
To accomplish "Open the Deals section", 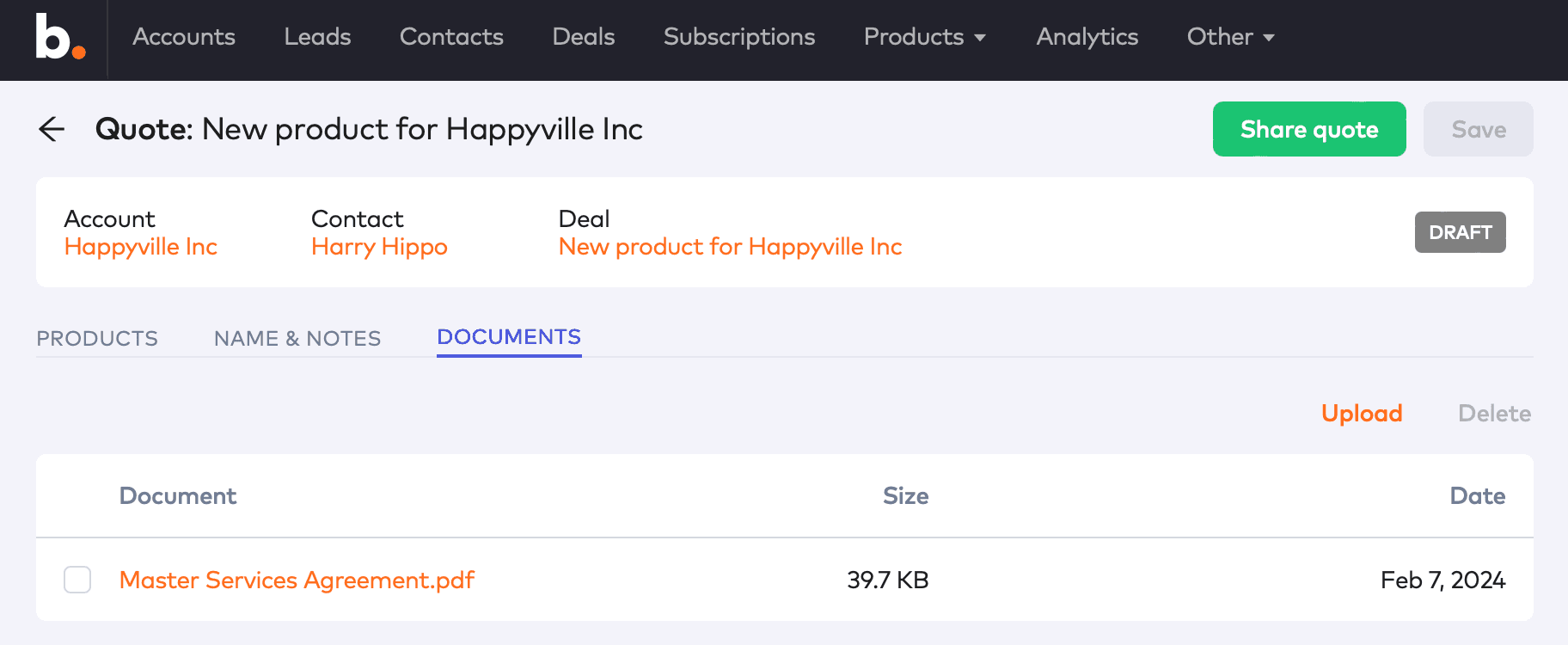I will click(x=584, y=37).
